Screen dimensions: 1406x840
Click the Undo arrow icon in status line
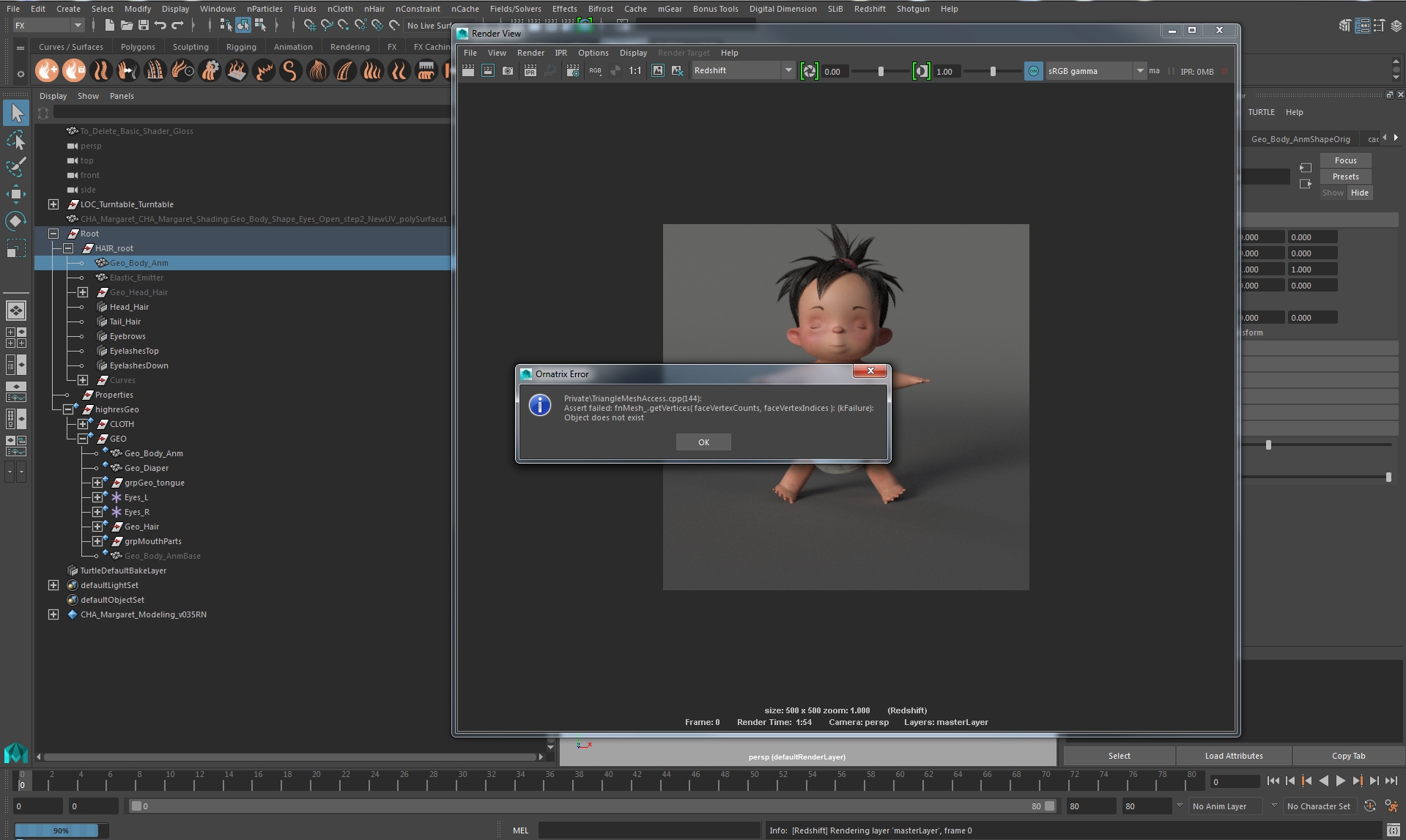tap(160, 26)
